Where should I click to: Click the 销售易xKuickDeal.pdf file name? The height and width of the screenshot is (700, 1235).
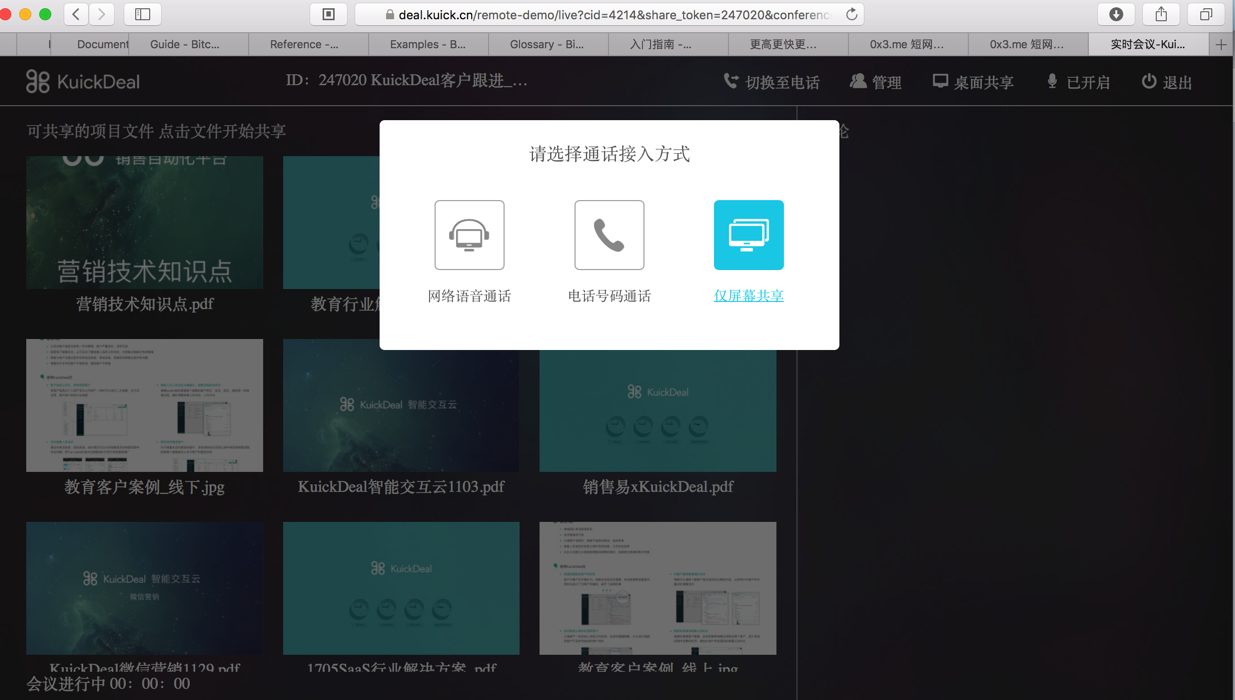point(658,487)
